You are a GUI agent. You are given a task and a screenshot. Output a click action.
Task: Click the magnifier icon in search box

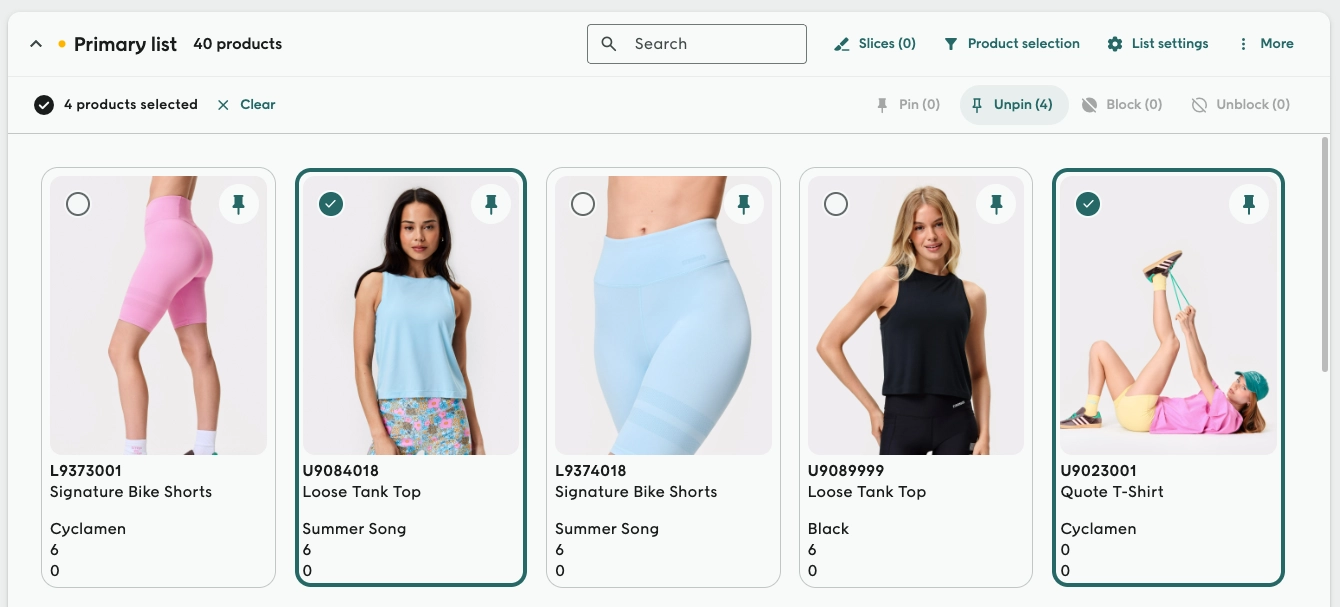(x=609, y=44)
